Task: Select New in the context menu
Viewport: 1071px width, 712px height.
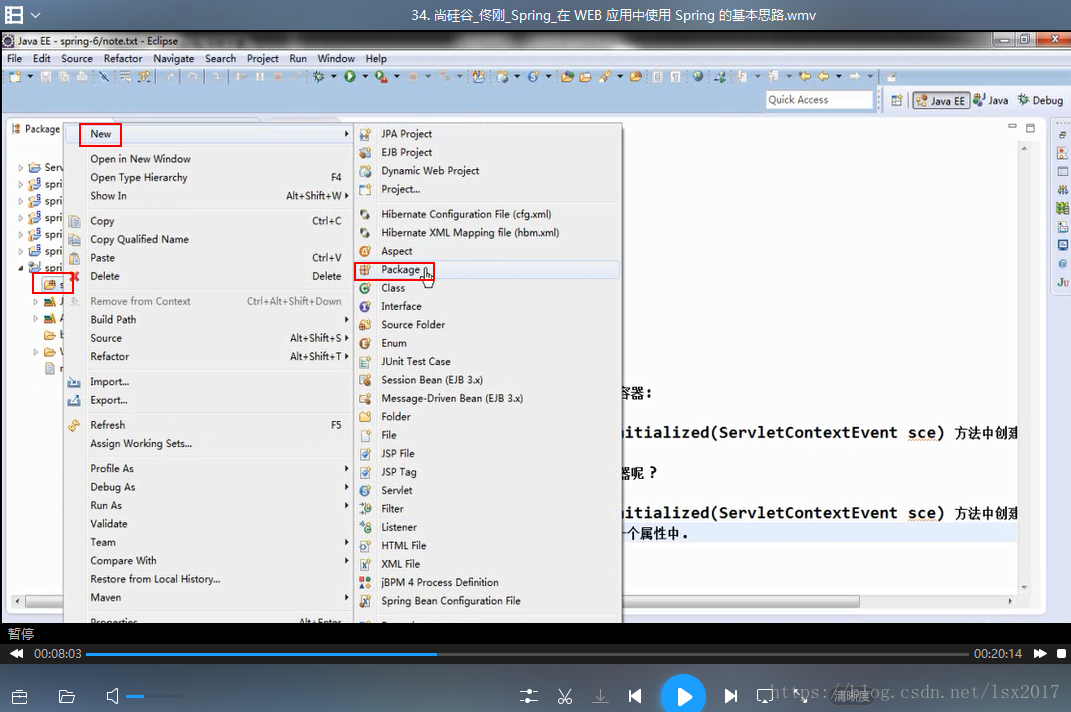Action: (x=100, y=134)
